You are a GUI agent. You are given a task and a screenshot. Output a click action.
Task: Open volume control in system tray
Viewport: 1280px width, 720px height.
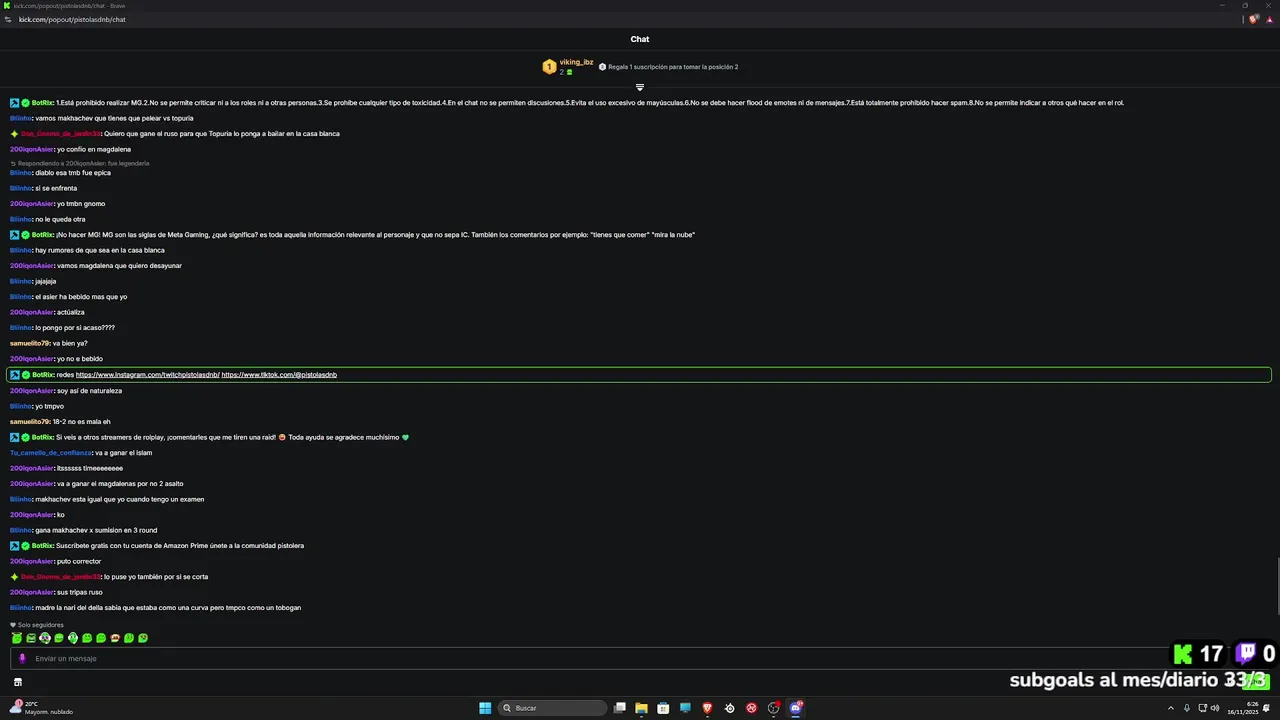pos(1215,708)
